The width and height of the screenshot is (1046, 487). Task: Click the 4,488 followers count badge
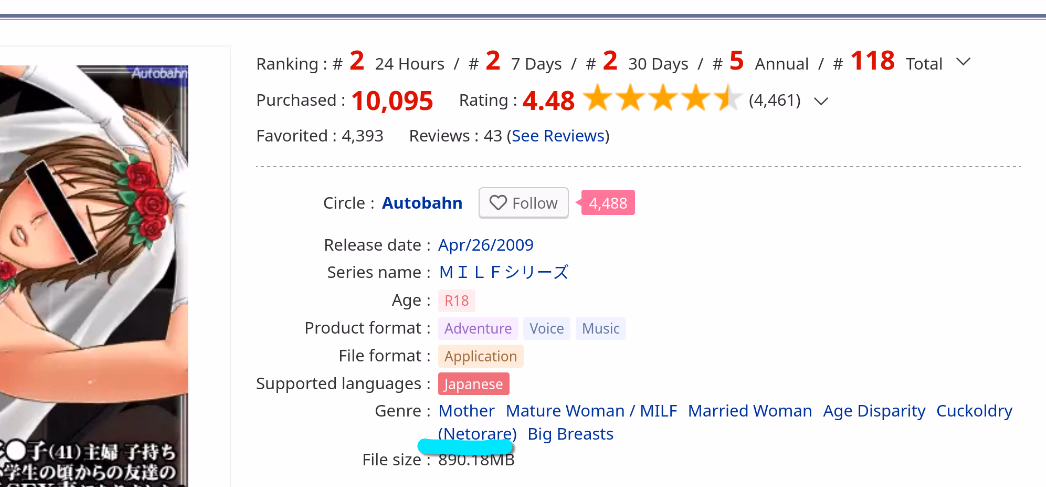click(608, 203)
